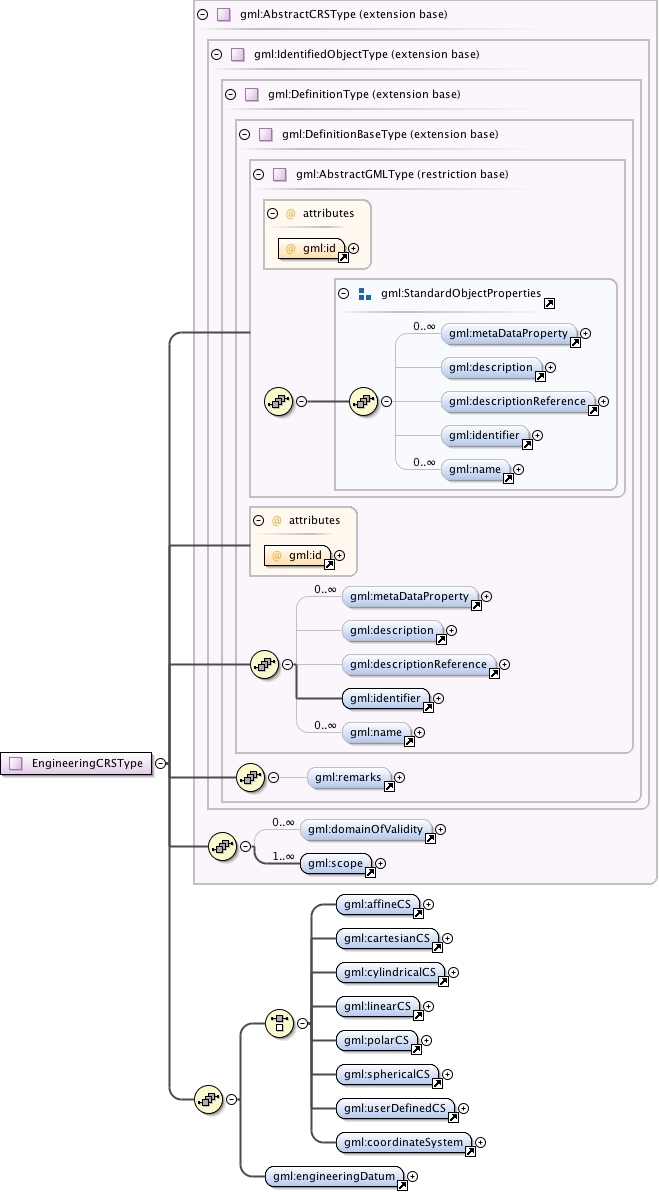Expand the gml:coordinateSystem element

[x=480, y=1143]
